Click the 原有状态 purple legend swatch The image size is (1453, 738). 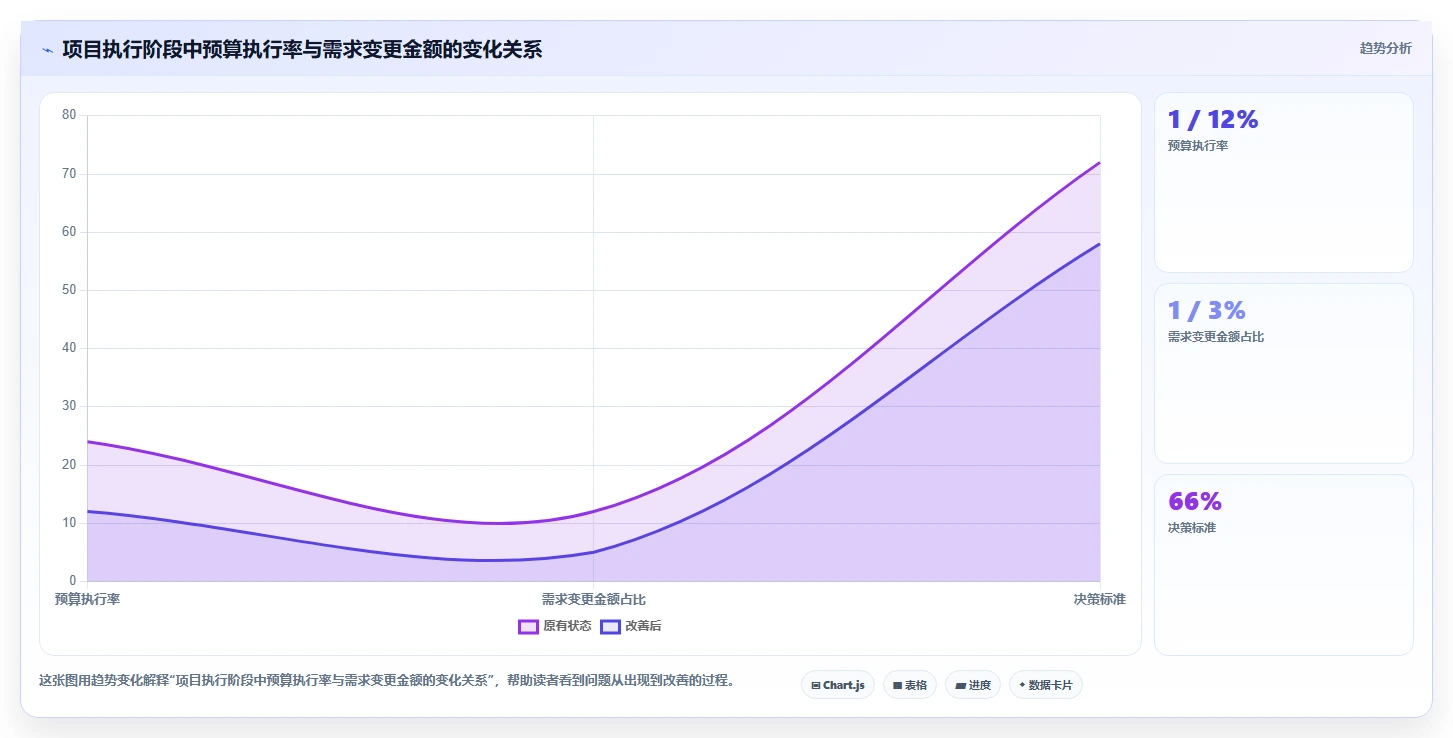pos(528,627)
